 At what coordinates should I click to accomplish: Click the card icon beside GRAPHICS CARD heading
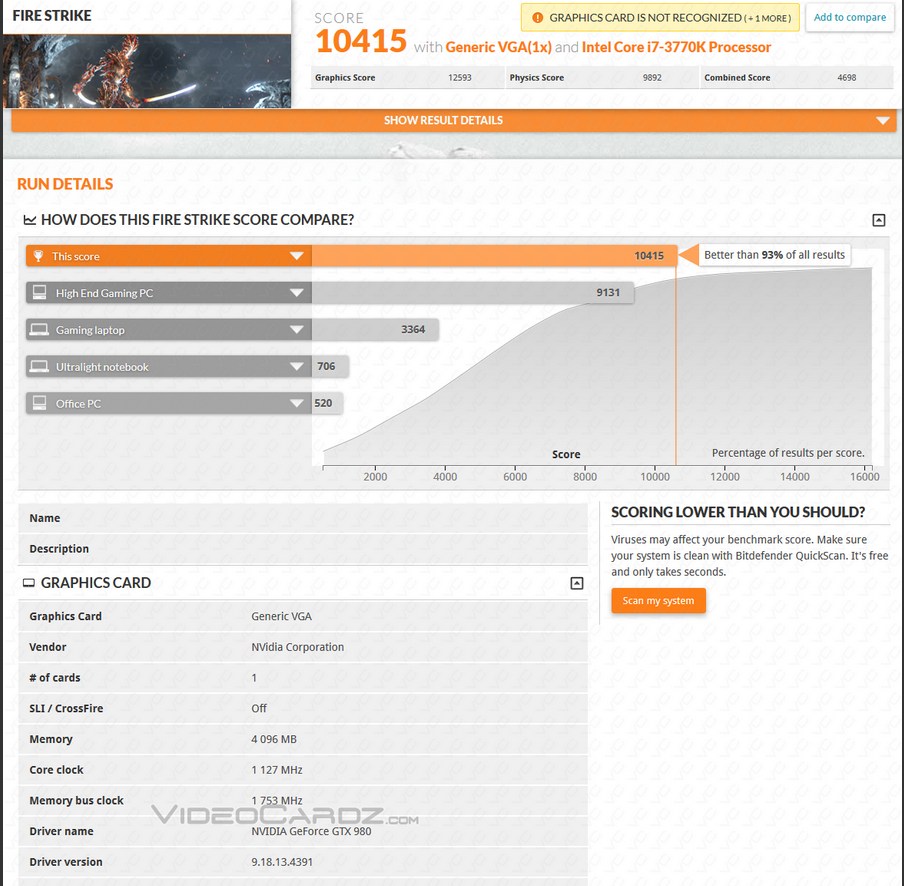click(x=29, y=583)
